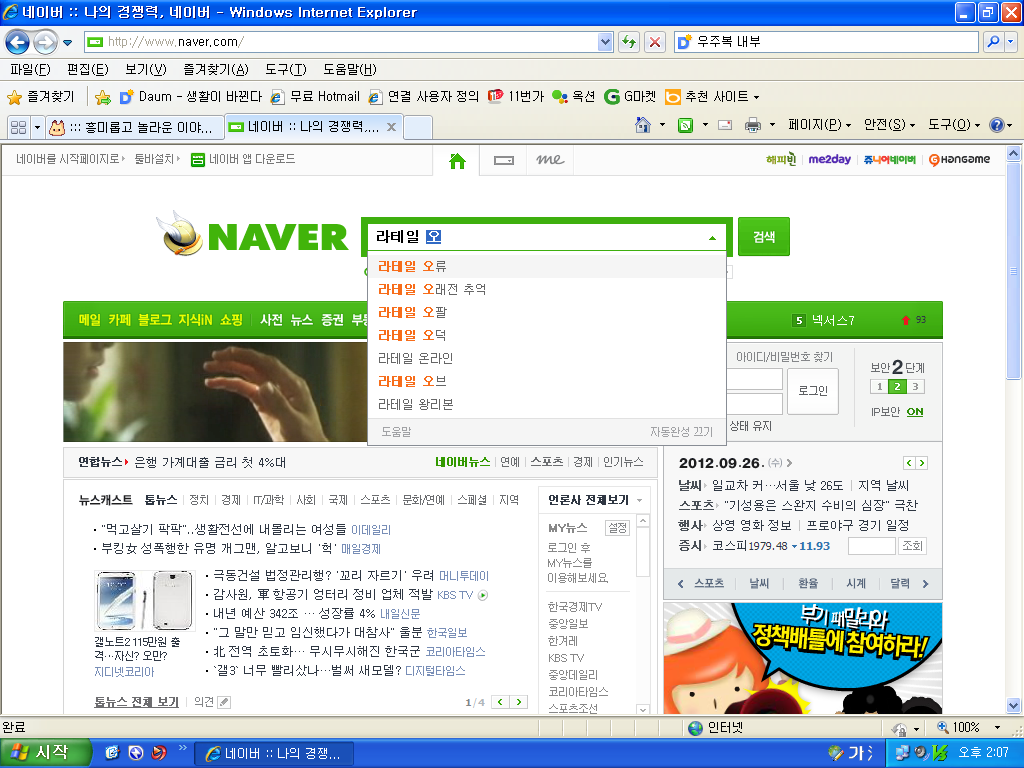
Task: Open the G마켓 favorites shortcut
Action: click(630, 97)
